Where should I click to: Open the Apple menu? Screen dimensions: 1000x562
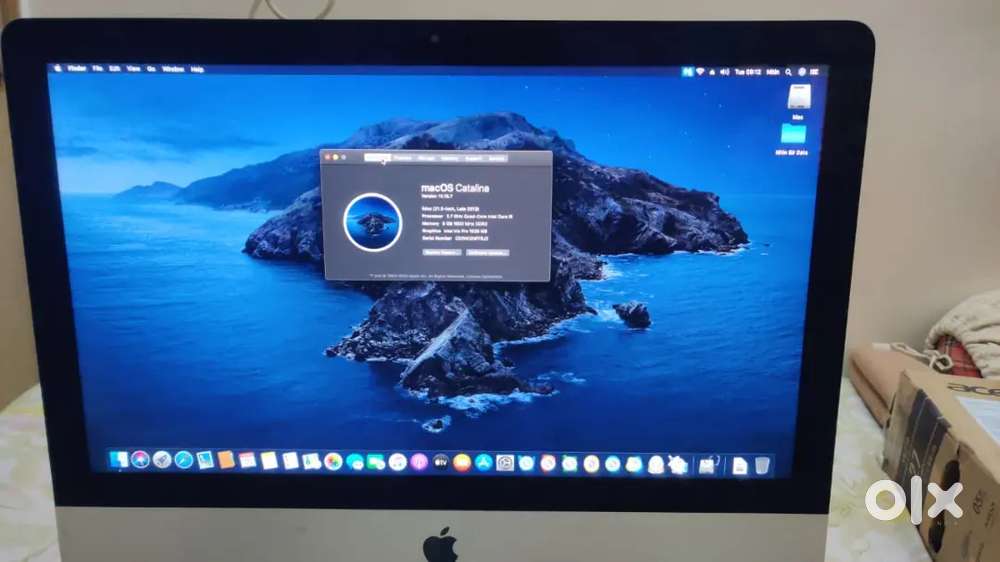[x=58, y=69]
